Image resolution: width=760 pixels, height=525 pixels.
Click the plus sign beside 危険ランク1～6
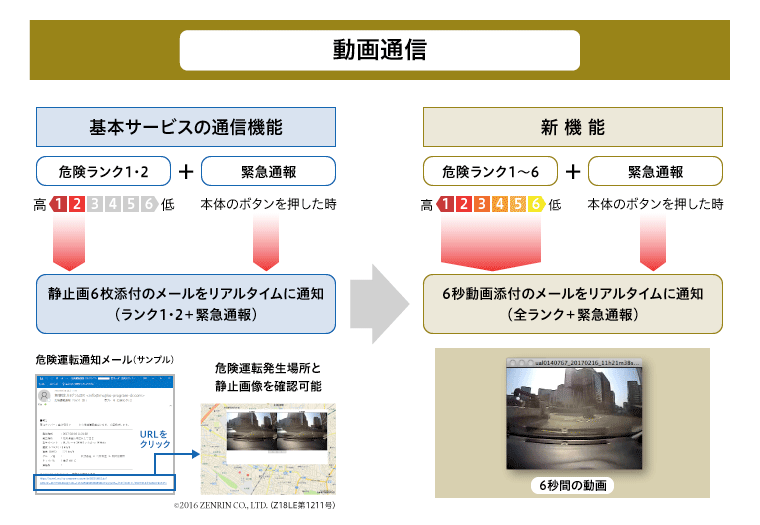(572, 171)
